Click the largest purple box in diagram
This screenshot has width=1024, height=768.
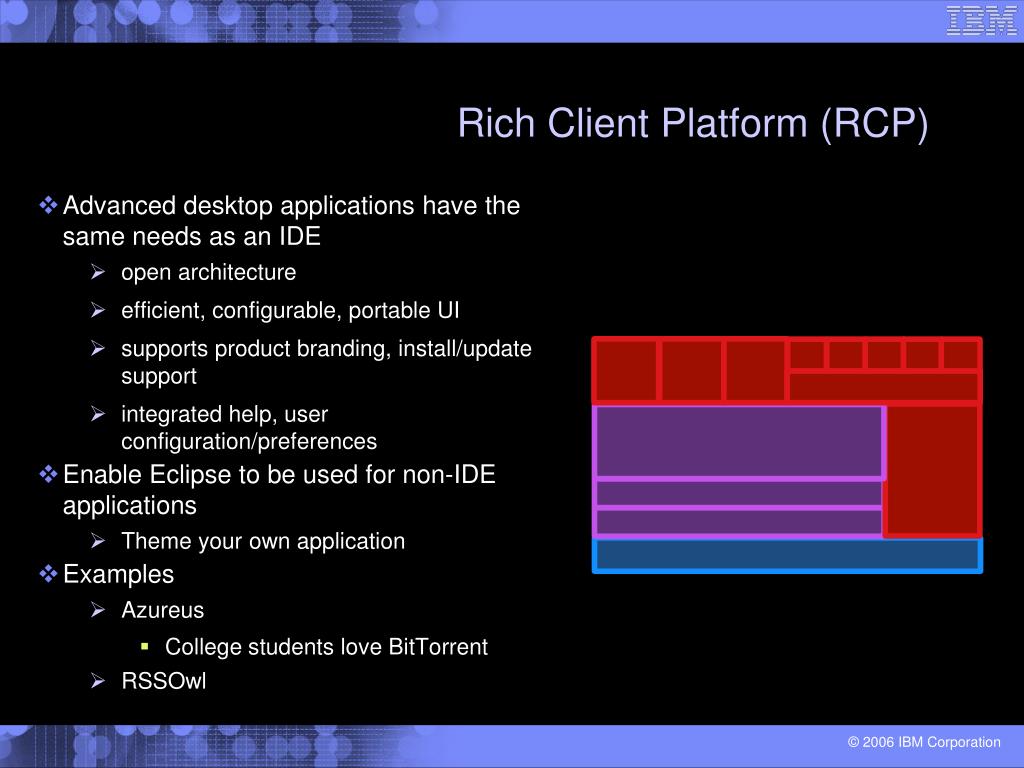pos(739,442)
